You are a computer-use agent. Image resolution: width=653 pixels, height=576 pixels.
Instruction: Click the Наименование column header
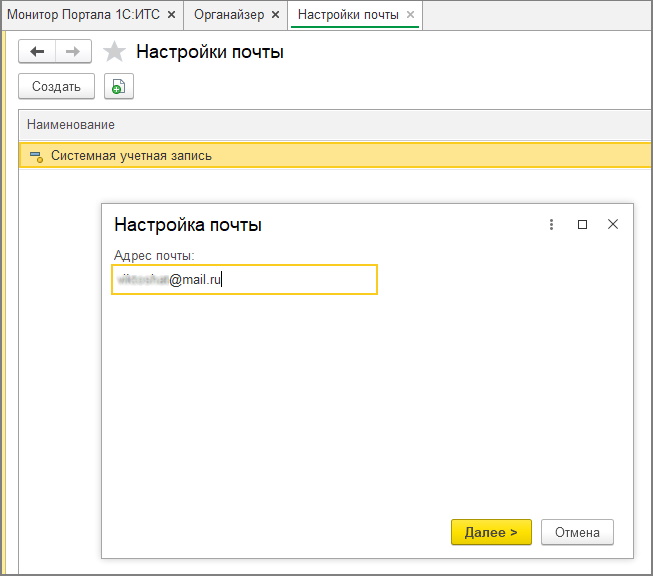[x=335, y=125]
